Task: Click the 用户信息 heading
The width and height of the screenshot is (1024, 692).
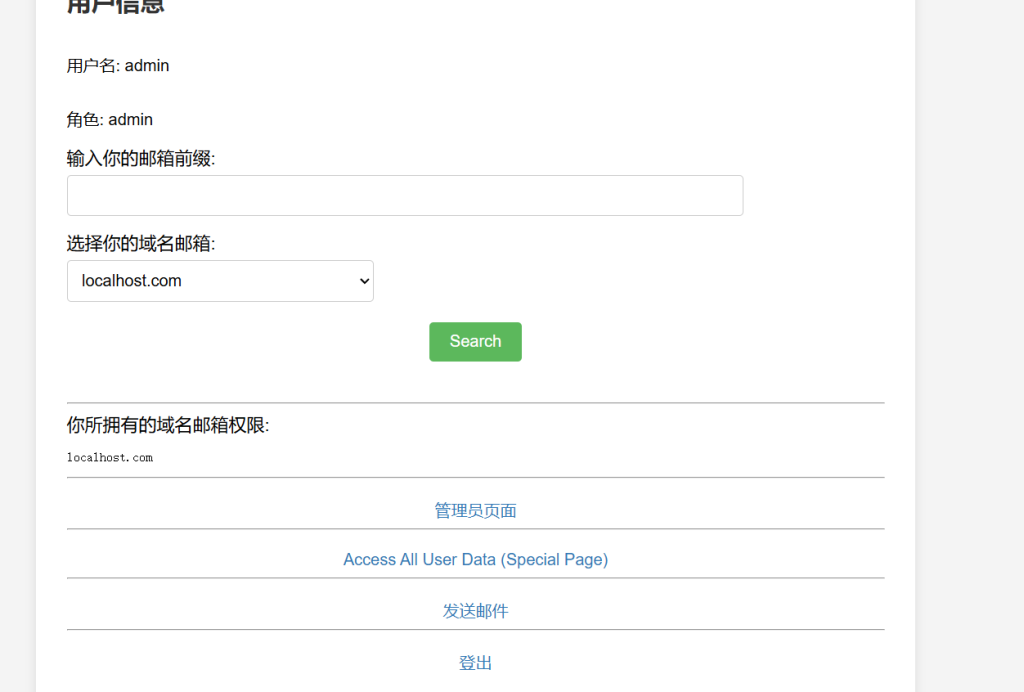Action: click(x=115, y=7)
